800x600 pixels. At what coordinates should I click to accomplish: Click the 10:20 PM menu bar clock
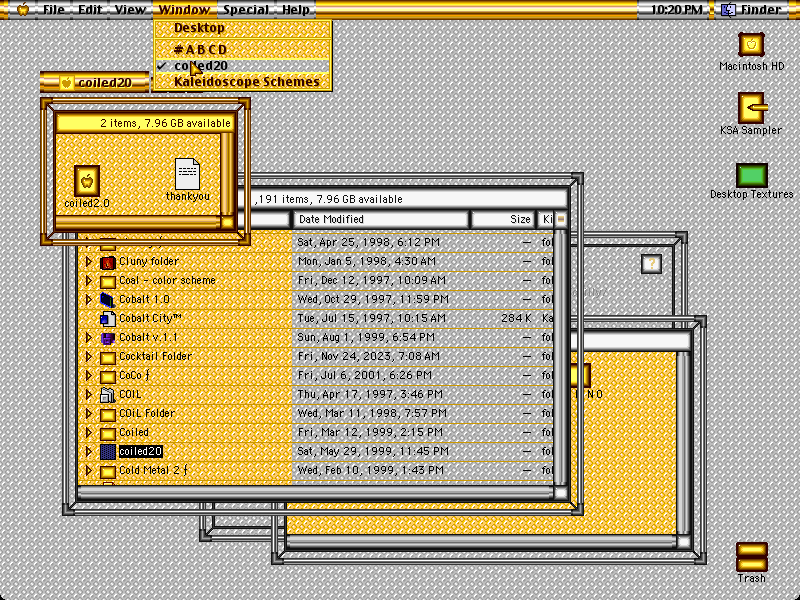(676, 9)
